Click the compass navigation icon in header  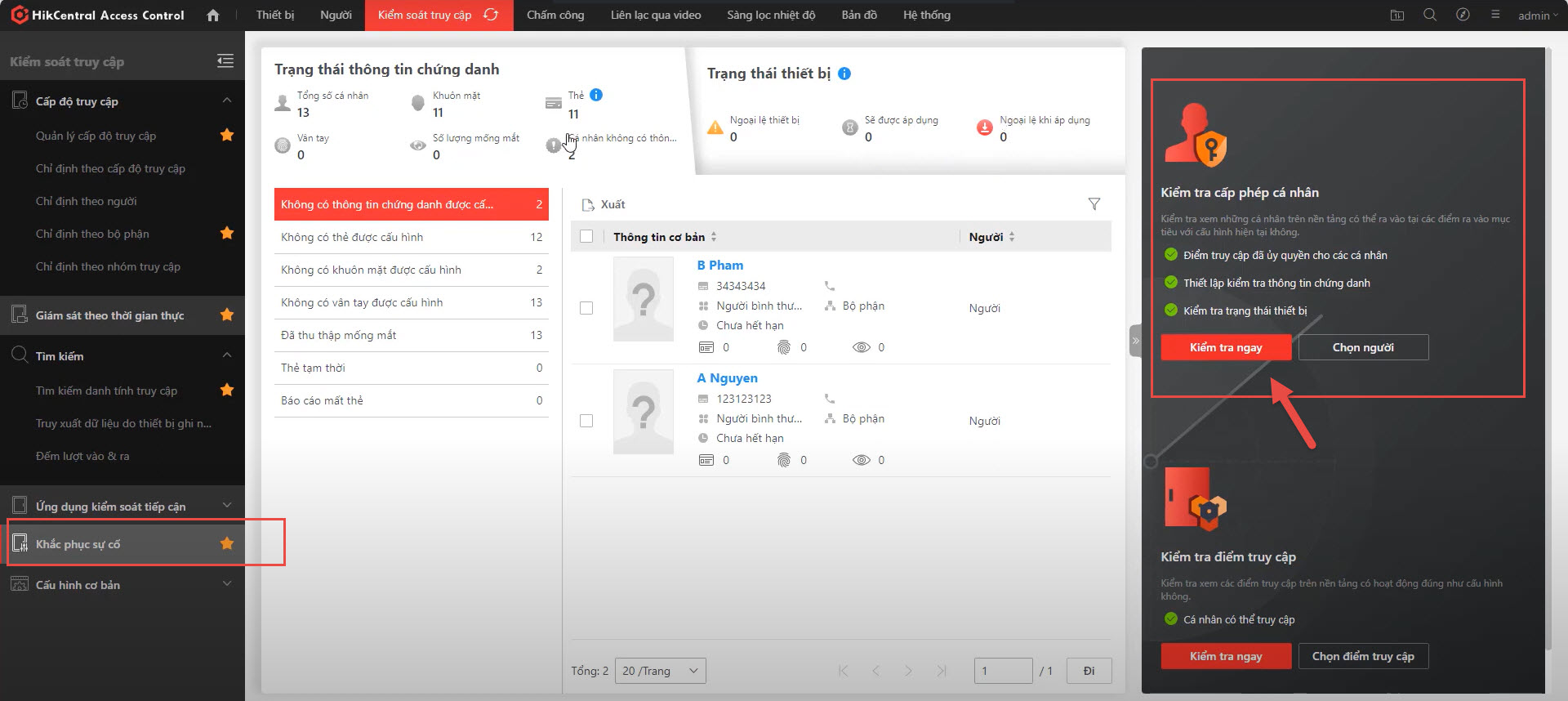point(1463,15)
